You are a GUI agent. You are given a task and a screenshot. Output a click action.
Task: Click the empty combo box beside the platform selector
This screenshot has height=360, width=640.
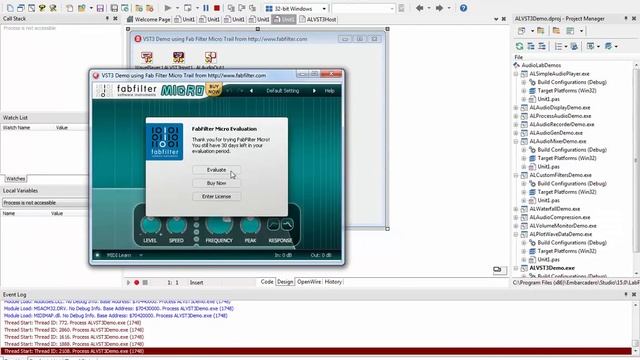click(363, 9)
